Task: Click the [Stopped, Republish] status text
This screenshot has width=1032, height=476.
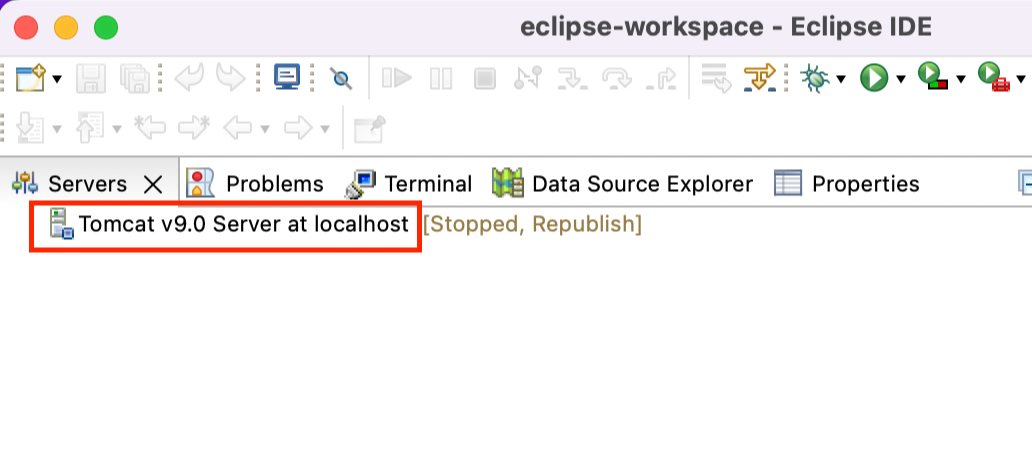Action: point(532,225)
